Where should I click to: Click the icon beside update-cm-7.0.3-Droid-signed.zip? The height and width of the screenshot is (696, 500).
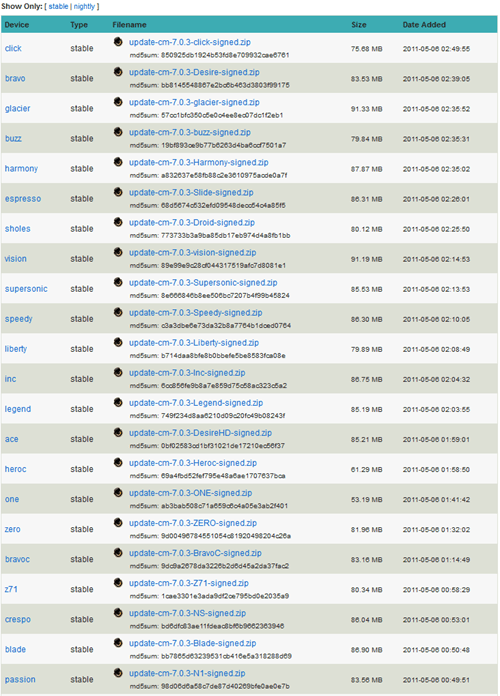coord(118,222)
